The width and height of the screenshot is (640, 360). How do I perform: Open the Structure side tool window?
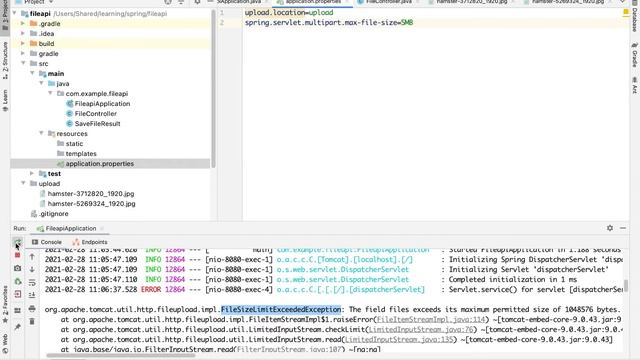click(5, 60)
